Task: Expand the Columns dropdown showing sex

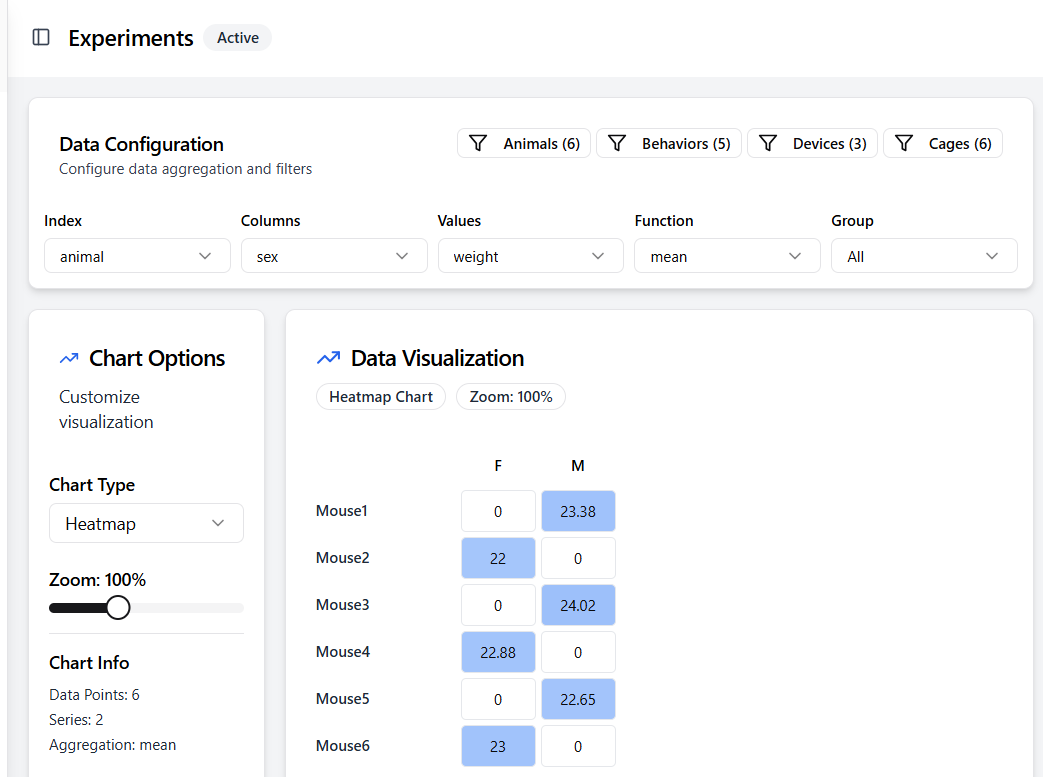Action: 334,256
